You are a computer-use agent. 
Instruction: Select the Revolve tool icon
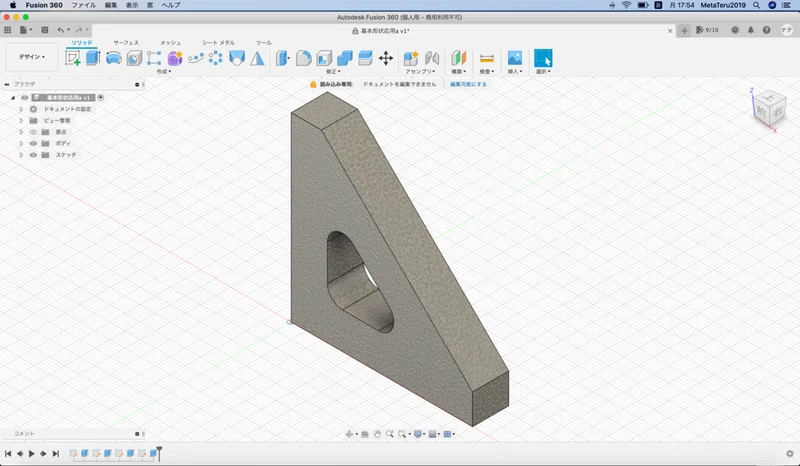click(x=113, y=58)
